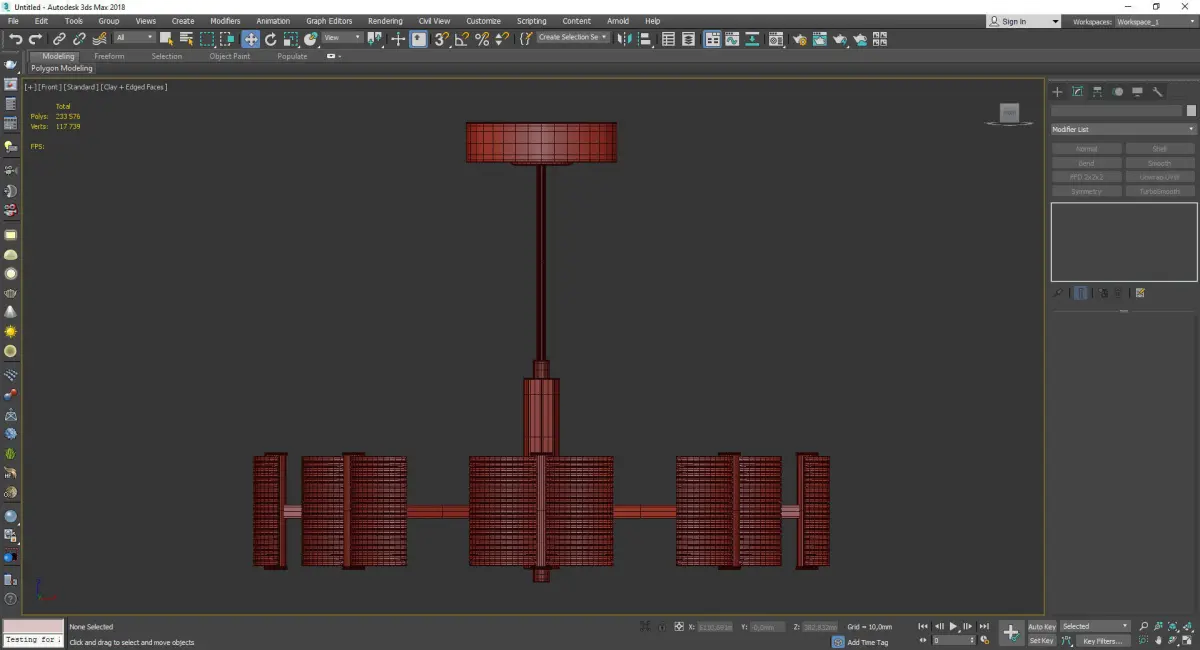The height and width of the screenshot is (650, 1200).
Task: Click the Redo arrow in the main toolbar
Action: [x=35, y=39]
